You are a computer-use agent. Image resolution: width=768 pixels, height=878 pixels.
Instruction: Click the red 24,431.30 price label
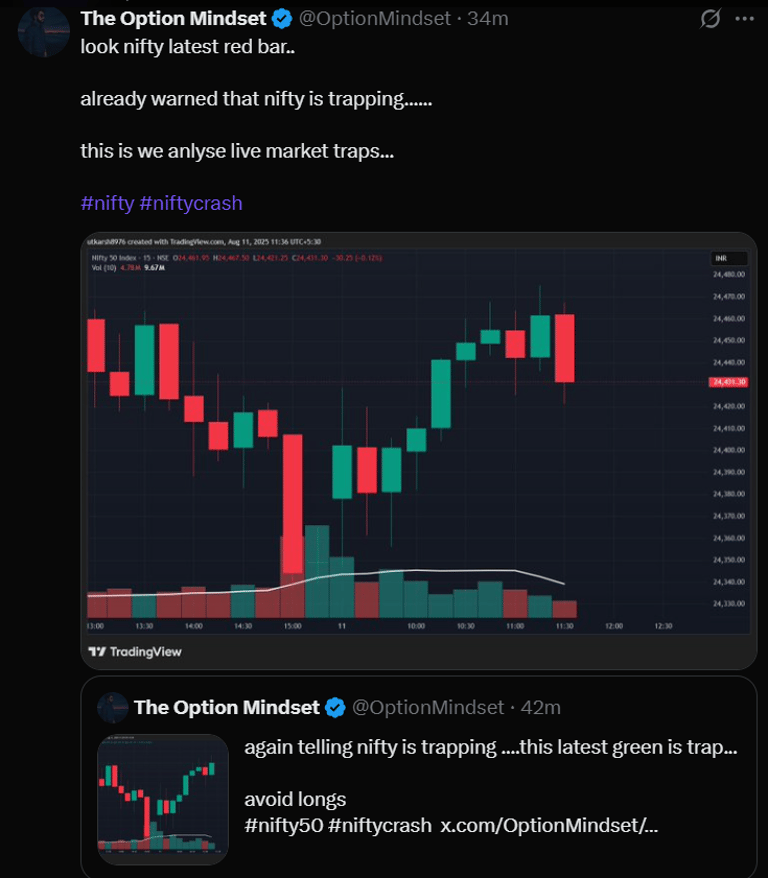click(728, 382)
